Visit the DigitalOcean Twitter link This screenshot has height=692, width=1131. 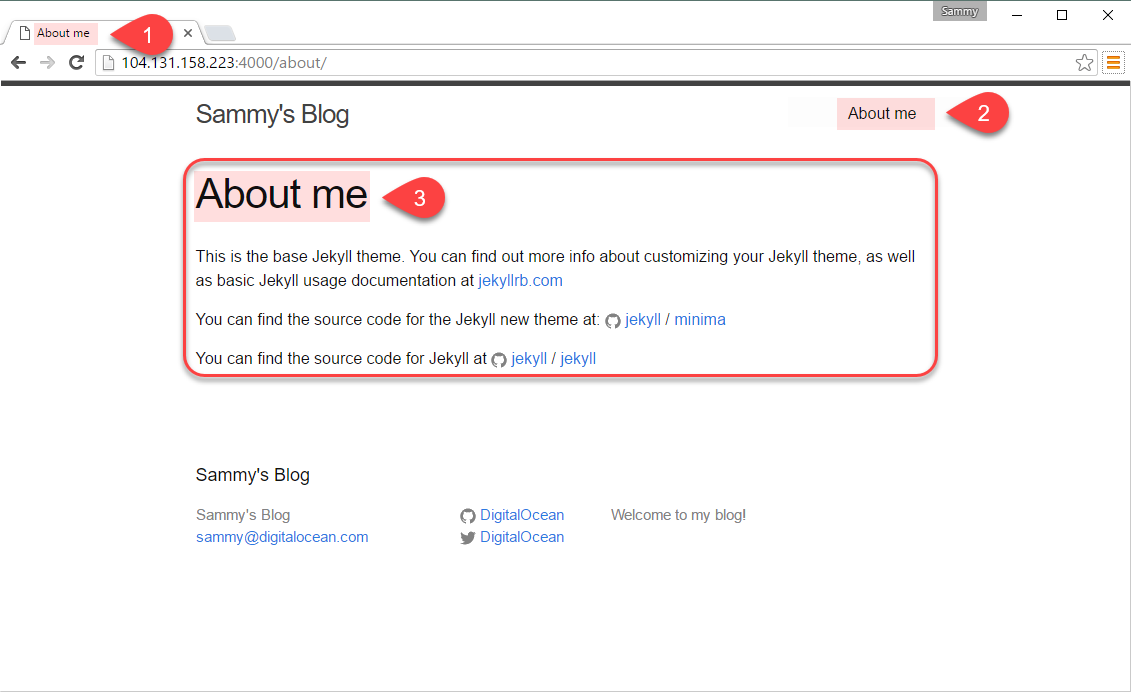pos(522,537)
